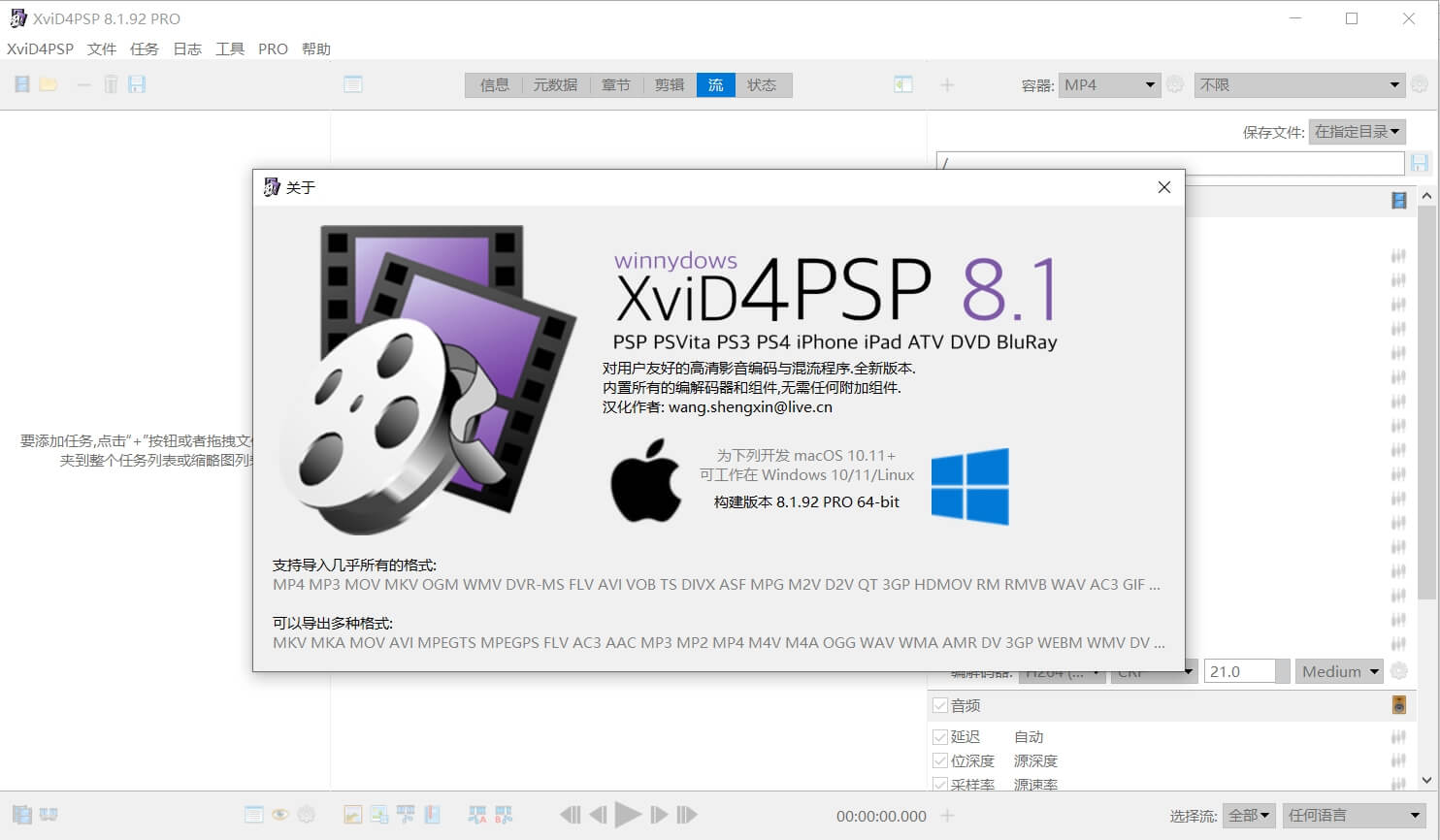This screenshot has width=1440, height=840.
Task: Toggle the 位深度 checkbox
Action: pos(940,761)
